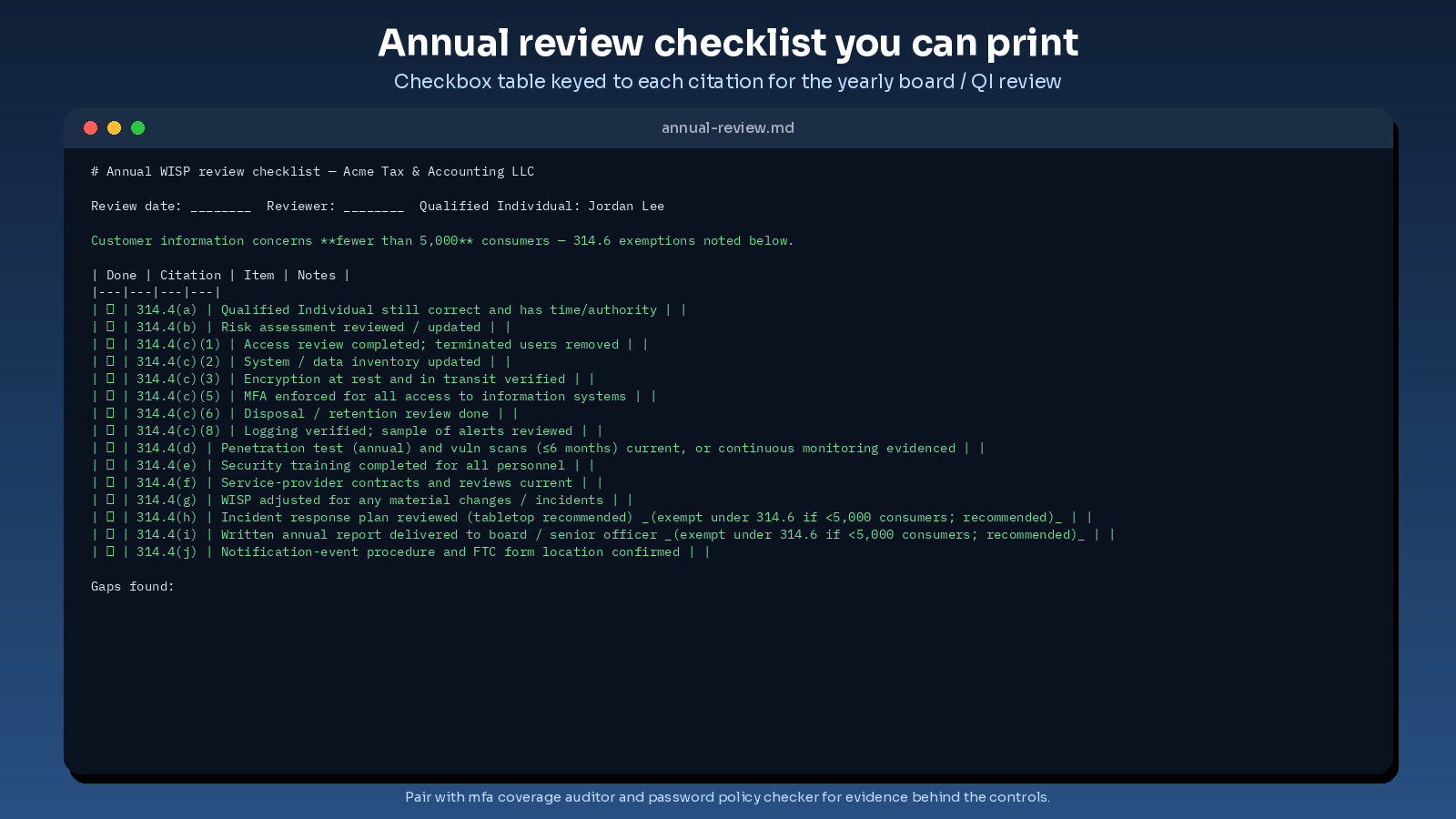Tick checkbox for 314.4(b) Risk assessment row
This screenshot has width=1456, height=819.
click(110, 327)
